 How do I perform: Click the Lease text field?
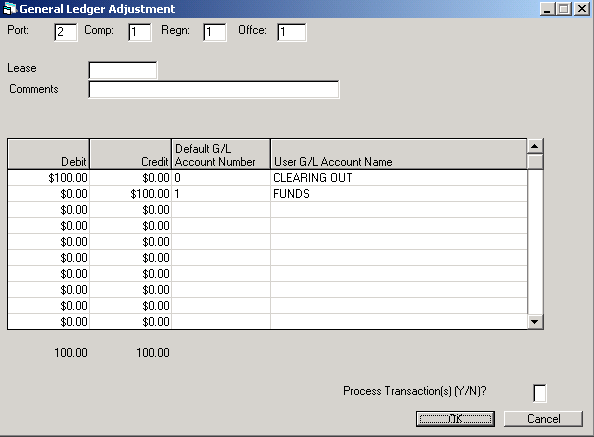[x=123, y=70]
